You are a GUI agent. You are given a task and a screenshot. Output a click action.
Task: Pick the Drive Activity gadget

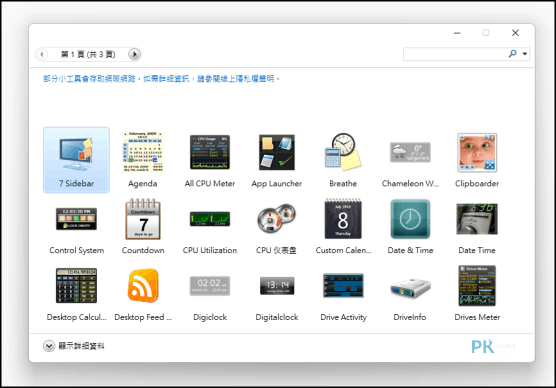[343, 286]
